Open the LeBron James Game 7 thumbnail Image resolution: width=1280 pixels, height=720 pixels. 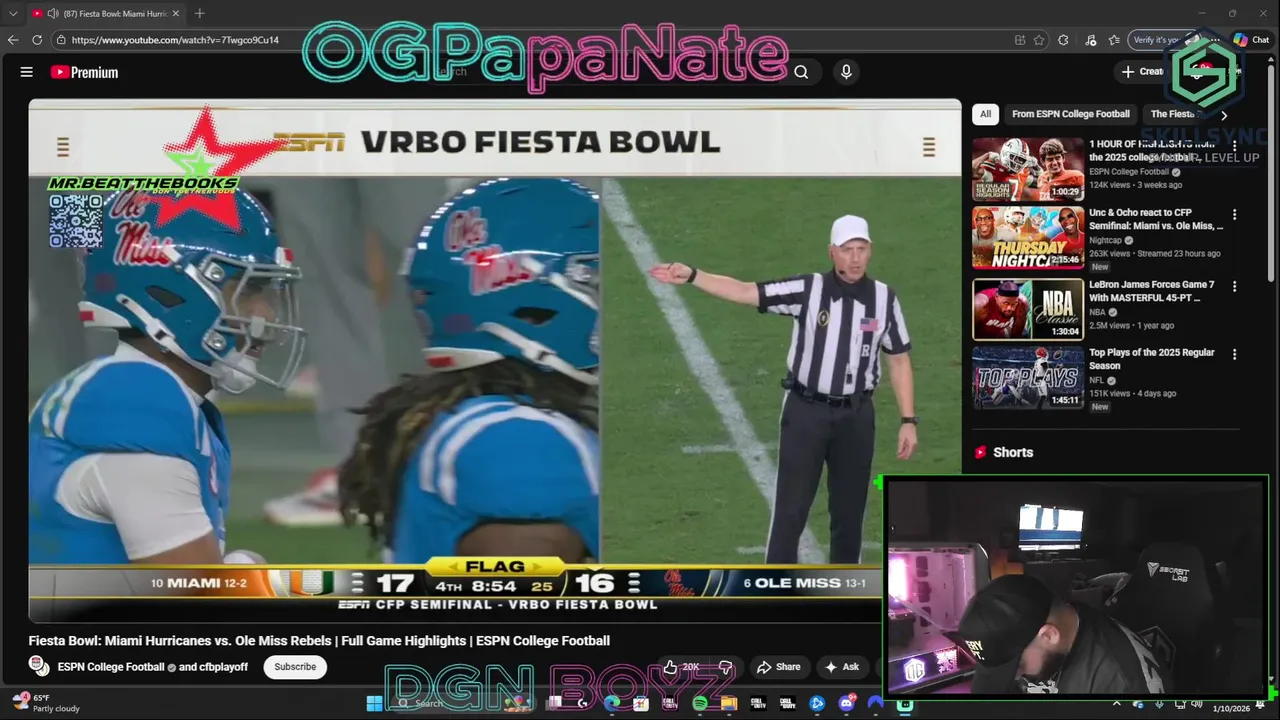click(x=1028, y=309)
